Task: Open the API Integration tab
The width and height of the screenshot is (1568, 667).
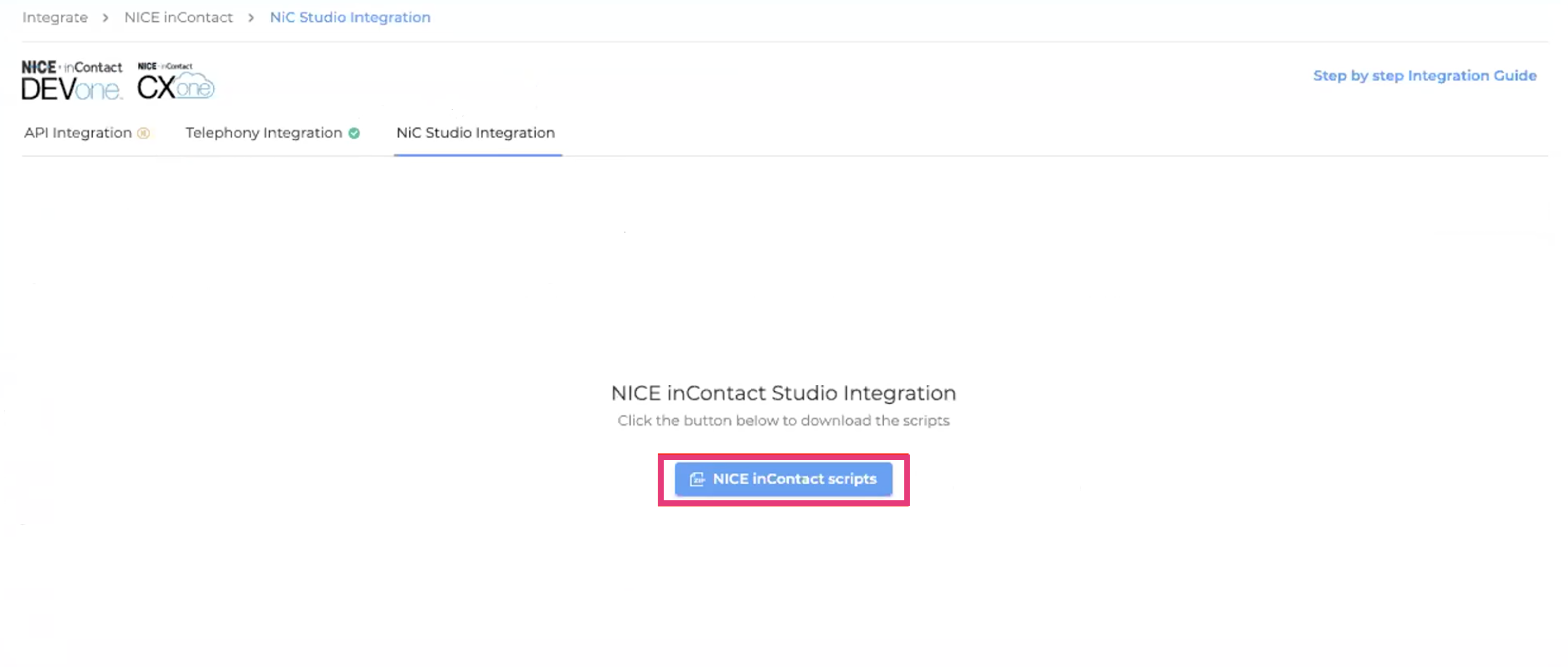Action: [78, 133]
